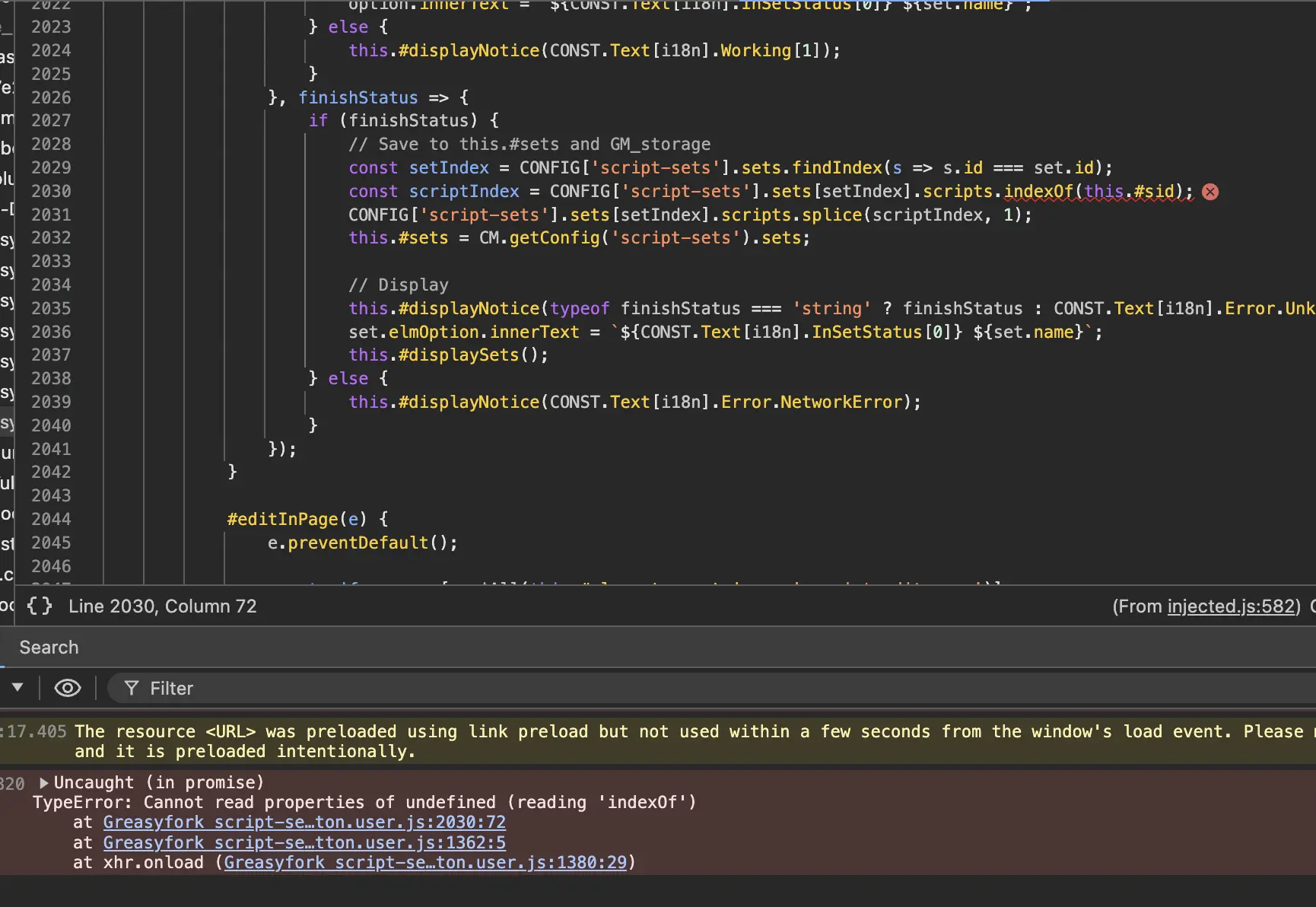Click line number 2038 in the gutter
Image resolution: width=1316 pixels, height=907 pixels.
51,378
